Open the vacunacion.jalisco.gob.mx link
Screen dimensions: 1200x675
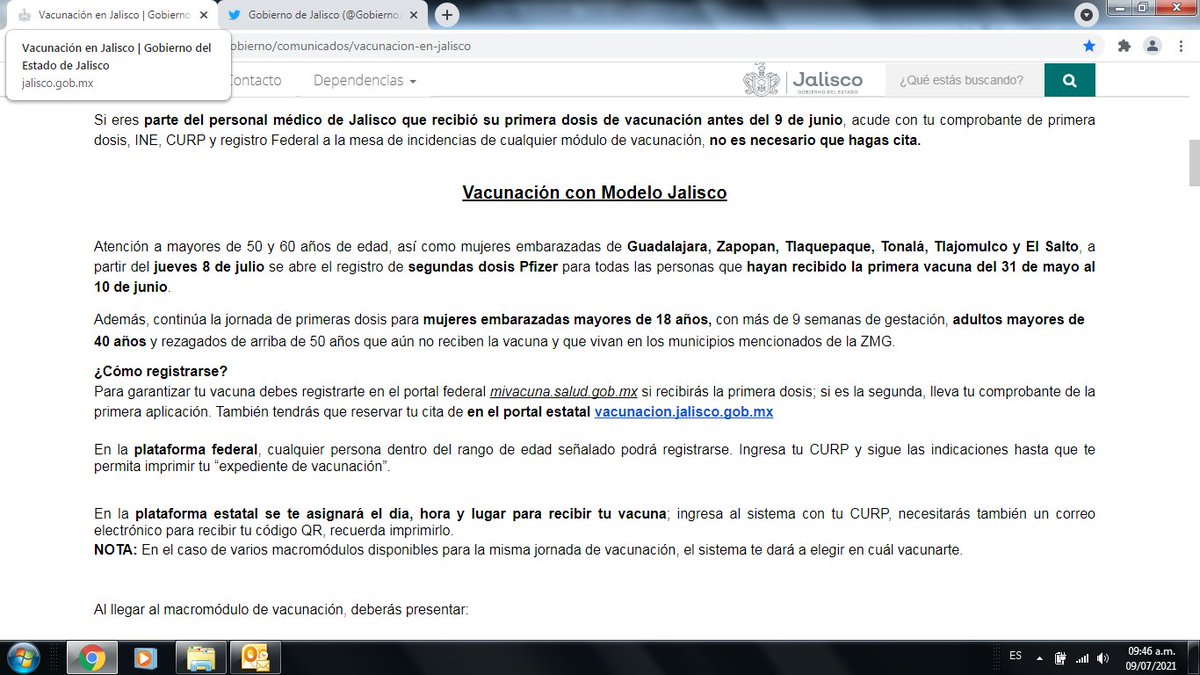tap(683, 412)
